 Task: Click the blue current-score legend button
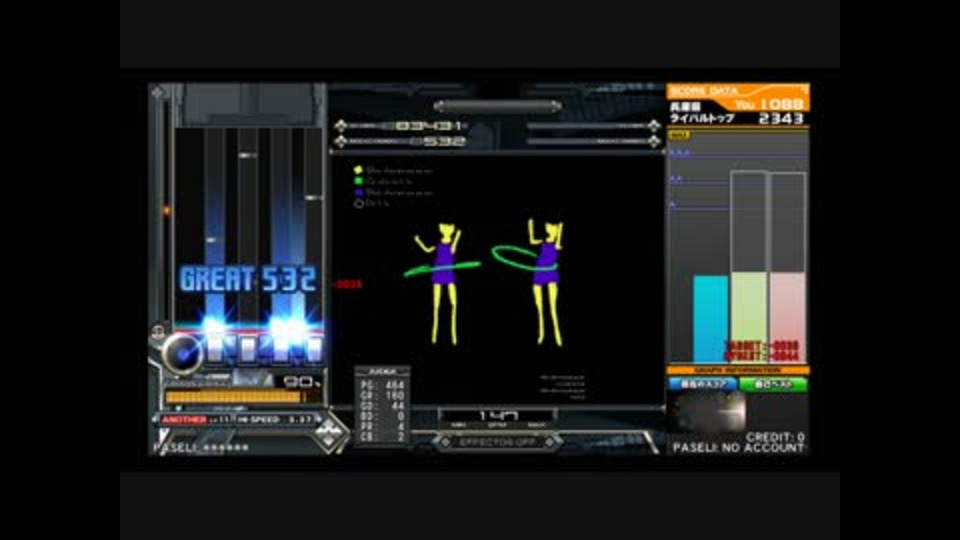pos(703,384)
